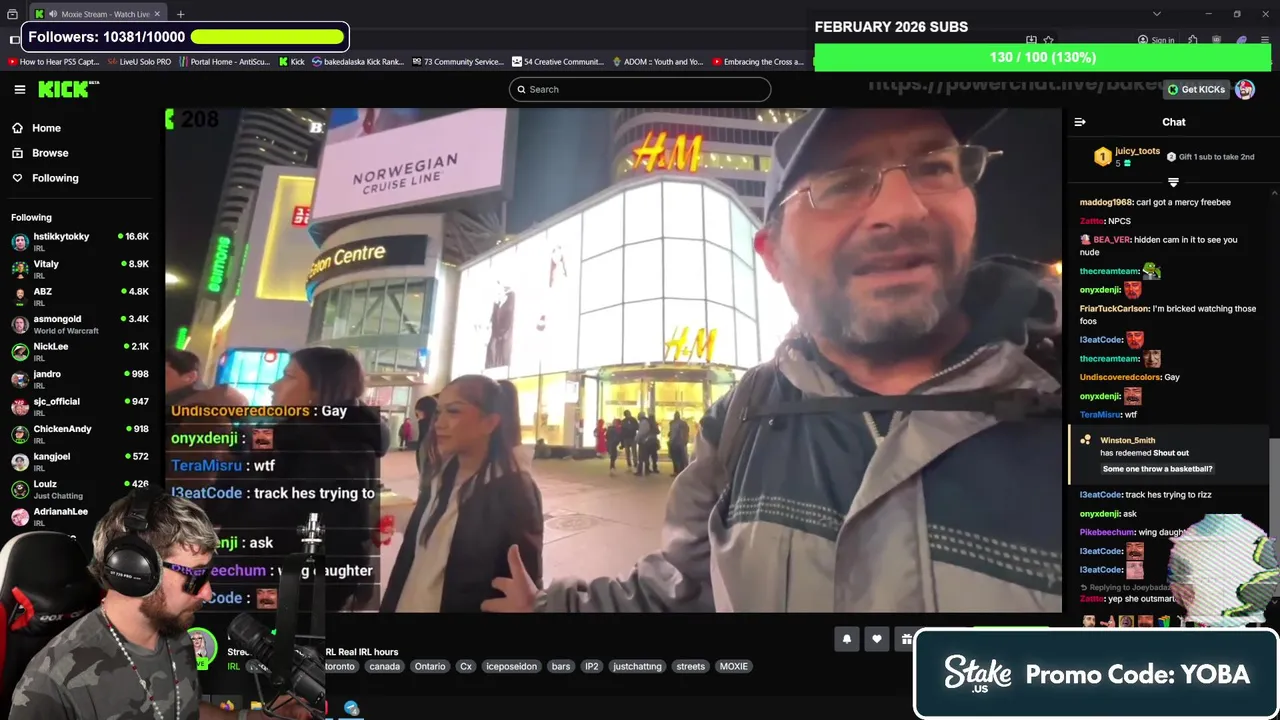
Task: Select the MOXIE tag
Action: coord(734,666)
